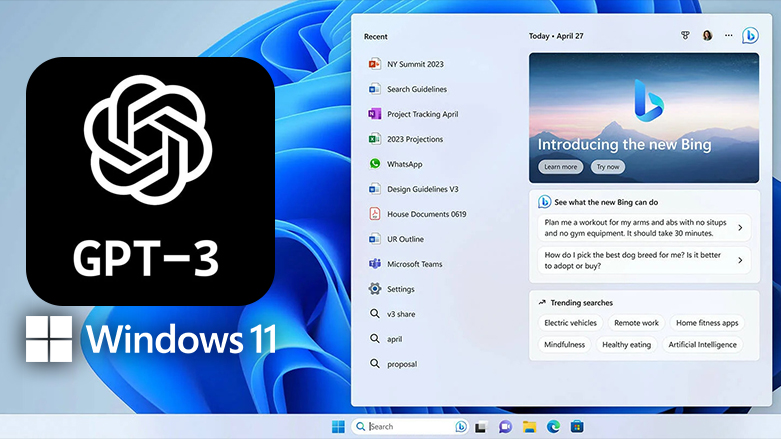Click magnifier icon beside v3 share

click(x=375, y=313)
